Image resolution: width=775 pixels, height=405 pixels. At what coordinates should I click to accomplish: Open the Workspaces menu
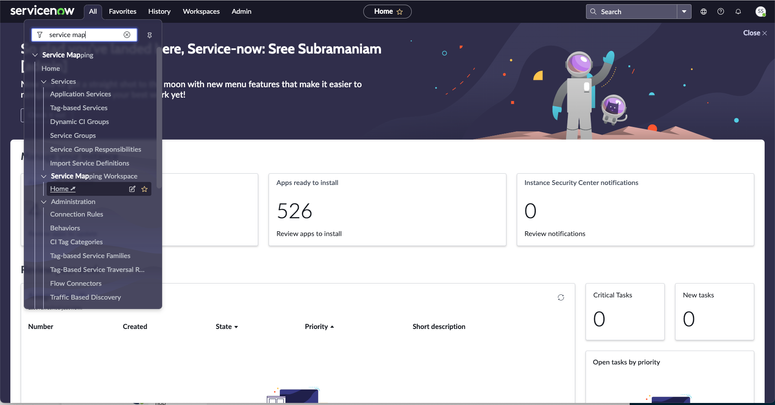(201, 11)
